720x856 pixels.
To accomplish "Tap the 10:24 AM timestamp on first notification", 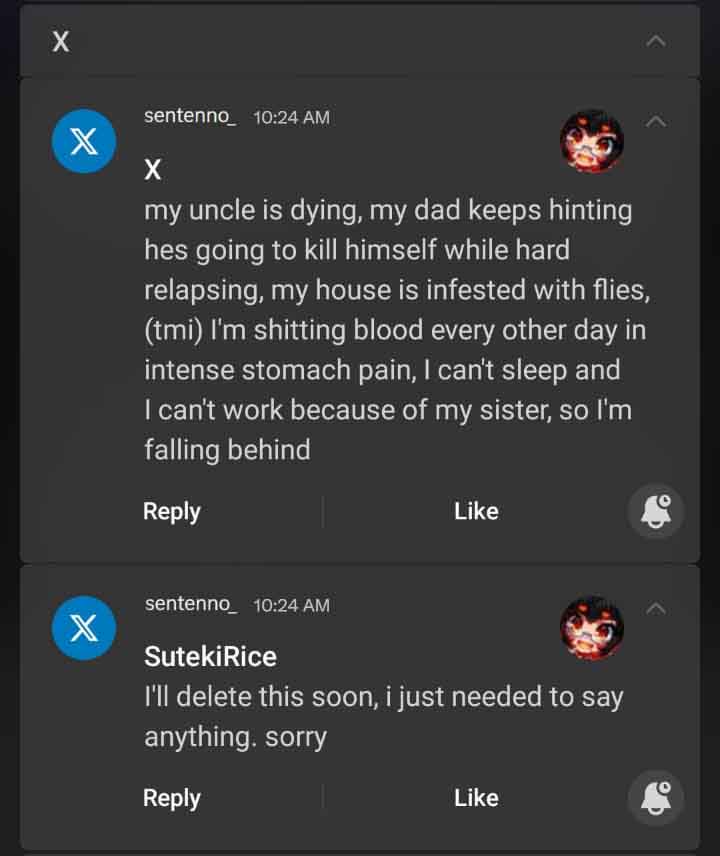I will tap(291, 117).
